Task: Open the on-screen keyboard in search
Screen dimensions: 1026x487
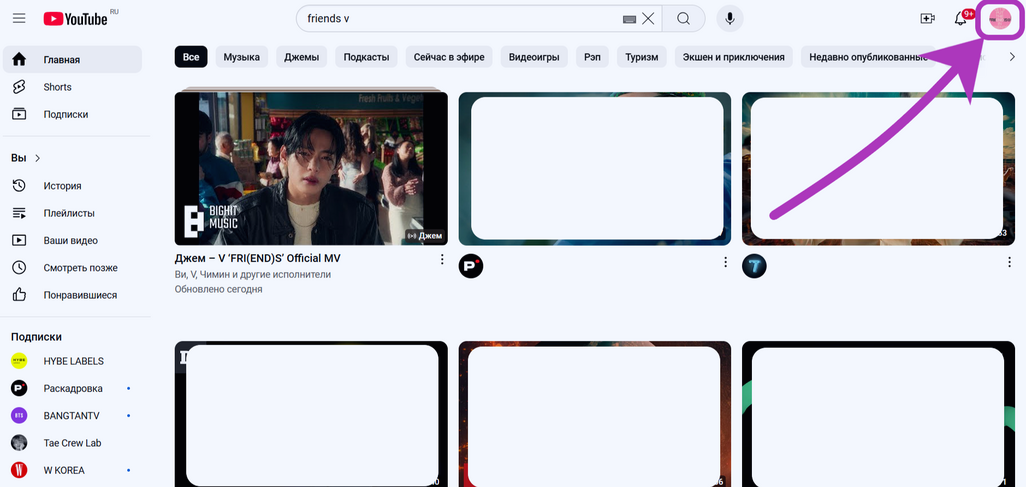Action: (629, 19)
